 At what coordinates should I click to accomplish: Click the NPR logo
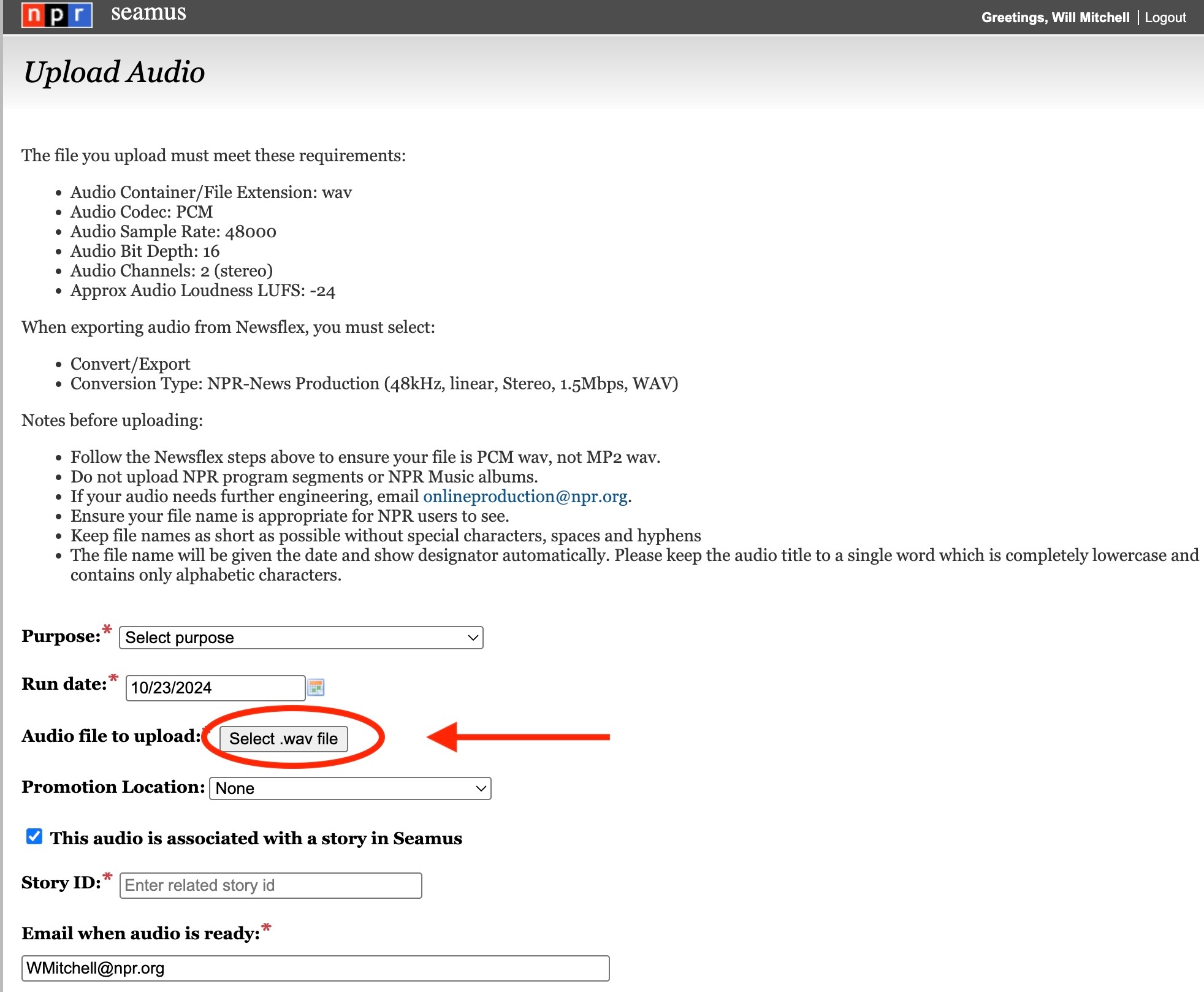[57, 15]
